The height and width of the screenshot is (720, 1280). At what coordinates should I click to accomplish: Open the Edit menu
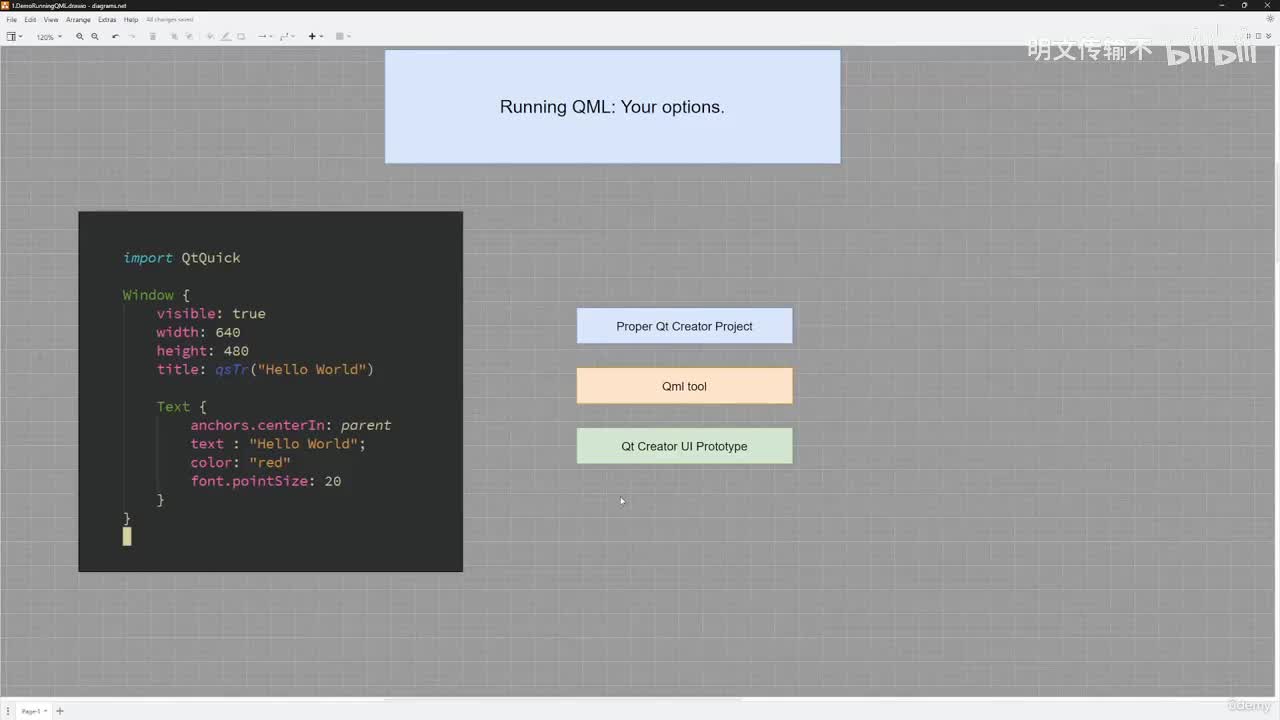click(x=30, y=20)
